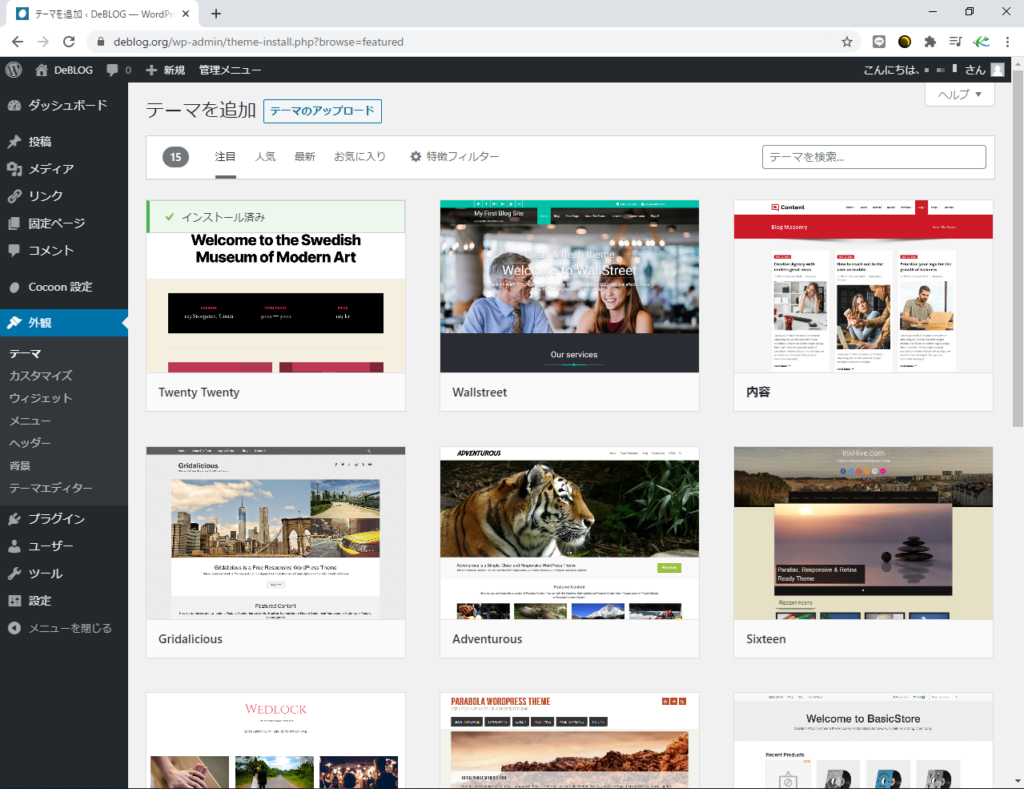Screen dimensions: 1024x789
Task: Open the DeBLOG home icon link
Action: [x=41, y=70]
